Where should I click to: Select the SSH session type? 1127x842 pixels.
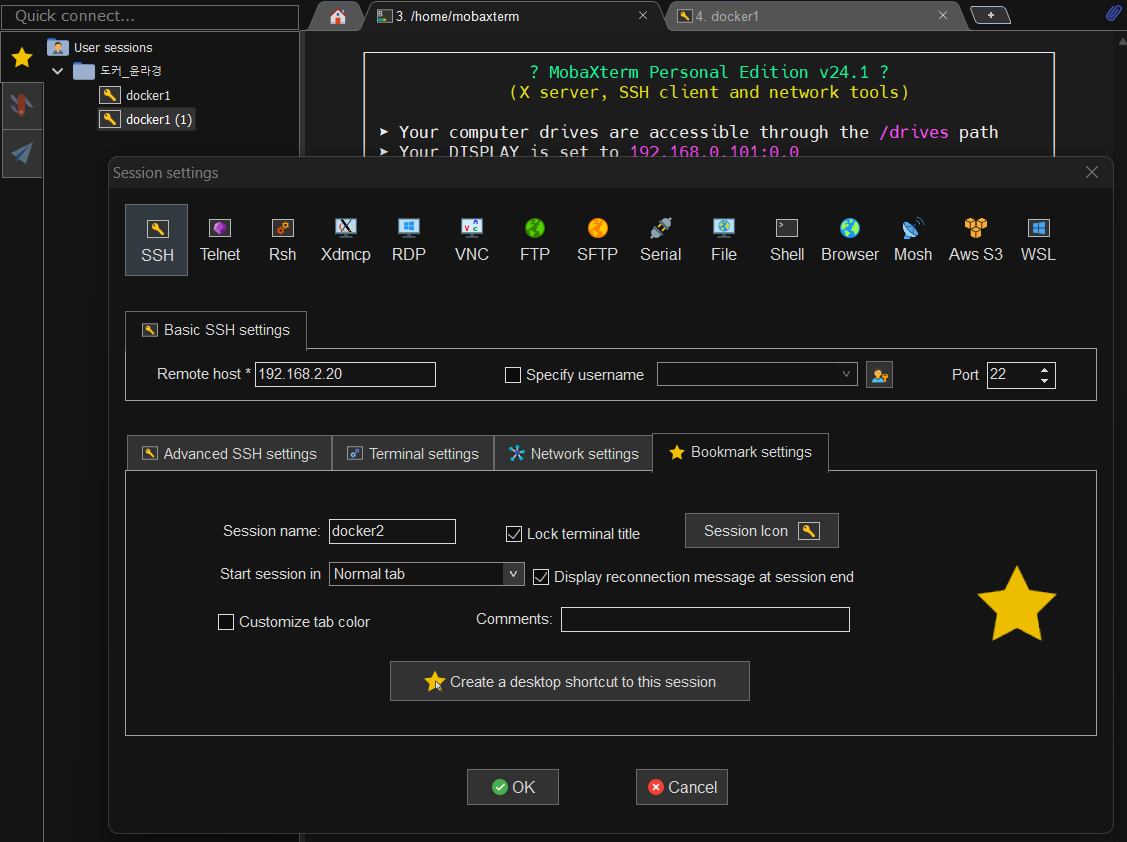[157, 240]
